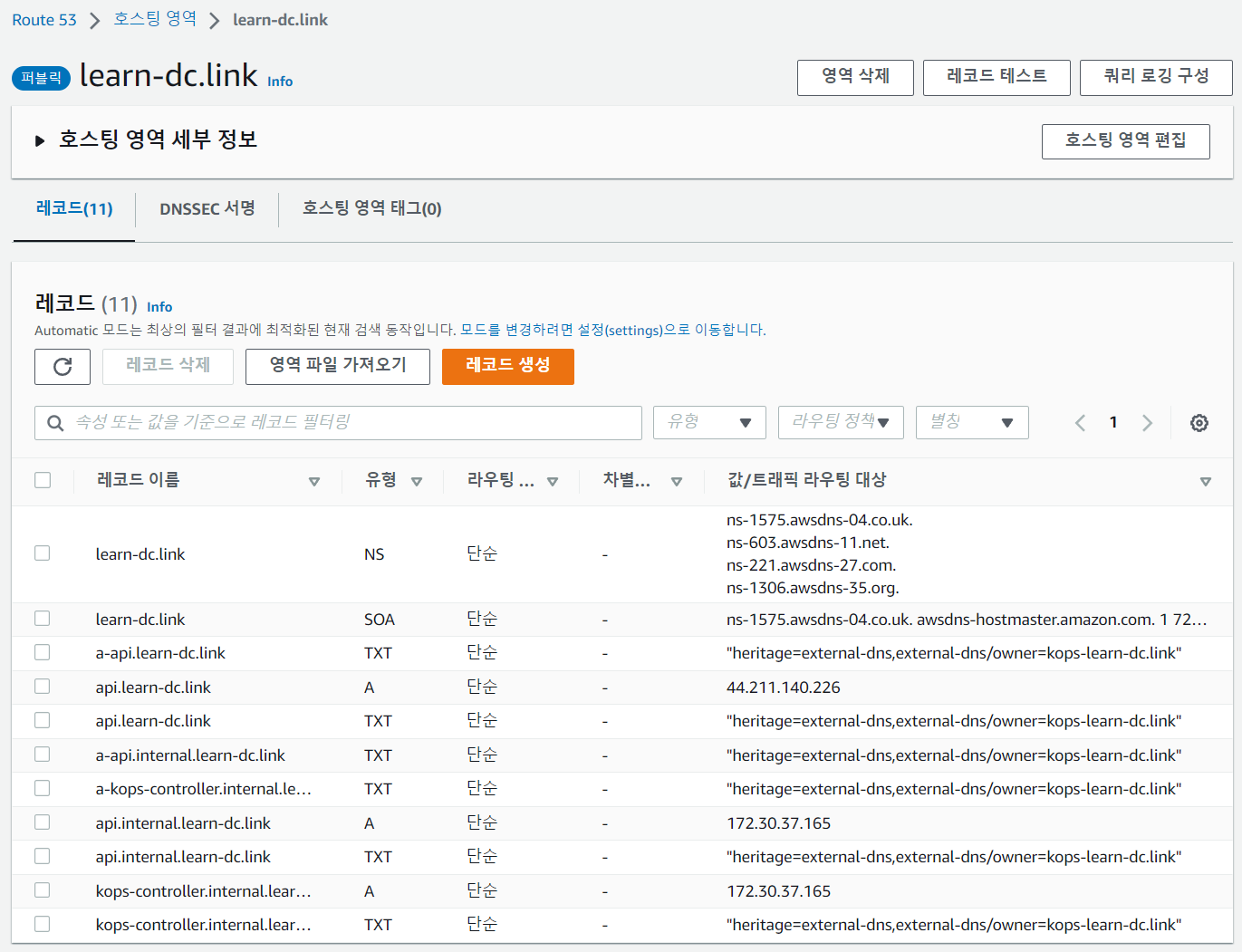
Task: Open the 유형 type filter dropdown
Action: [x=709, y=423]
